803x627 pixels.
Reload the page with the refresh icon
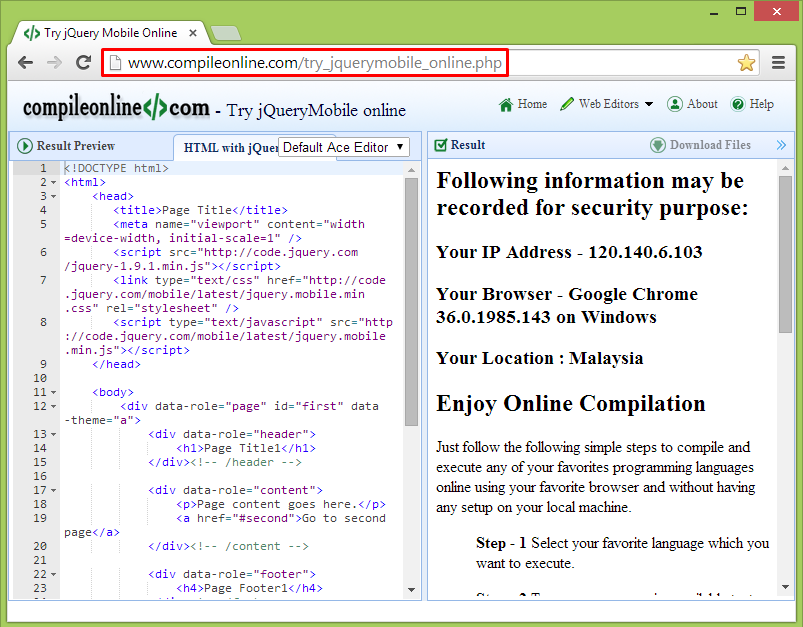pyautogui.click(x=83, y=62)
